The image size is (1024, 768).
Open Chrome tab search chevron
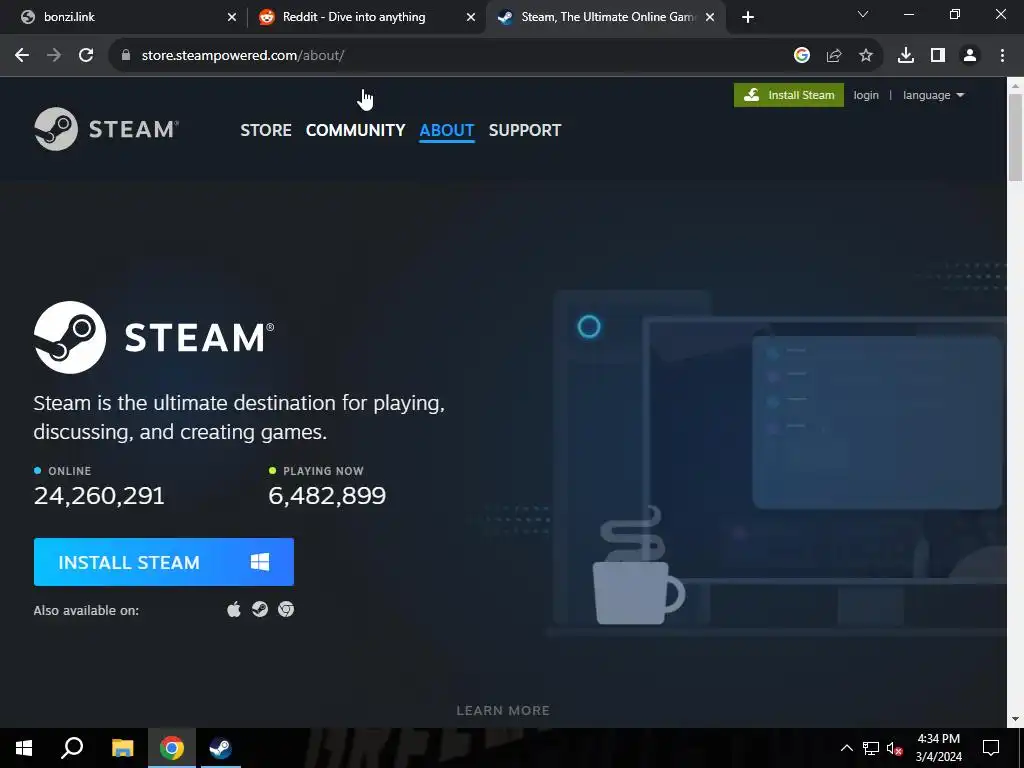click(x=863, y=14)
